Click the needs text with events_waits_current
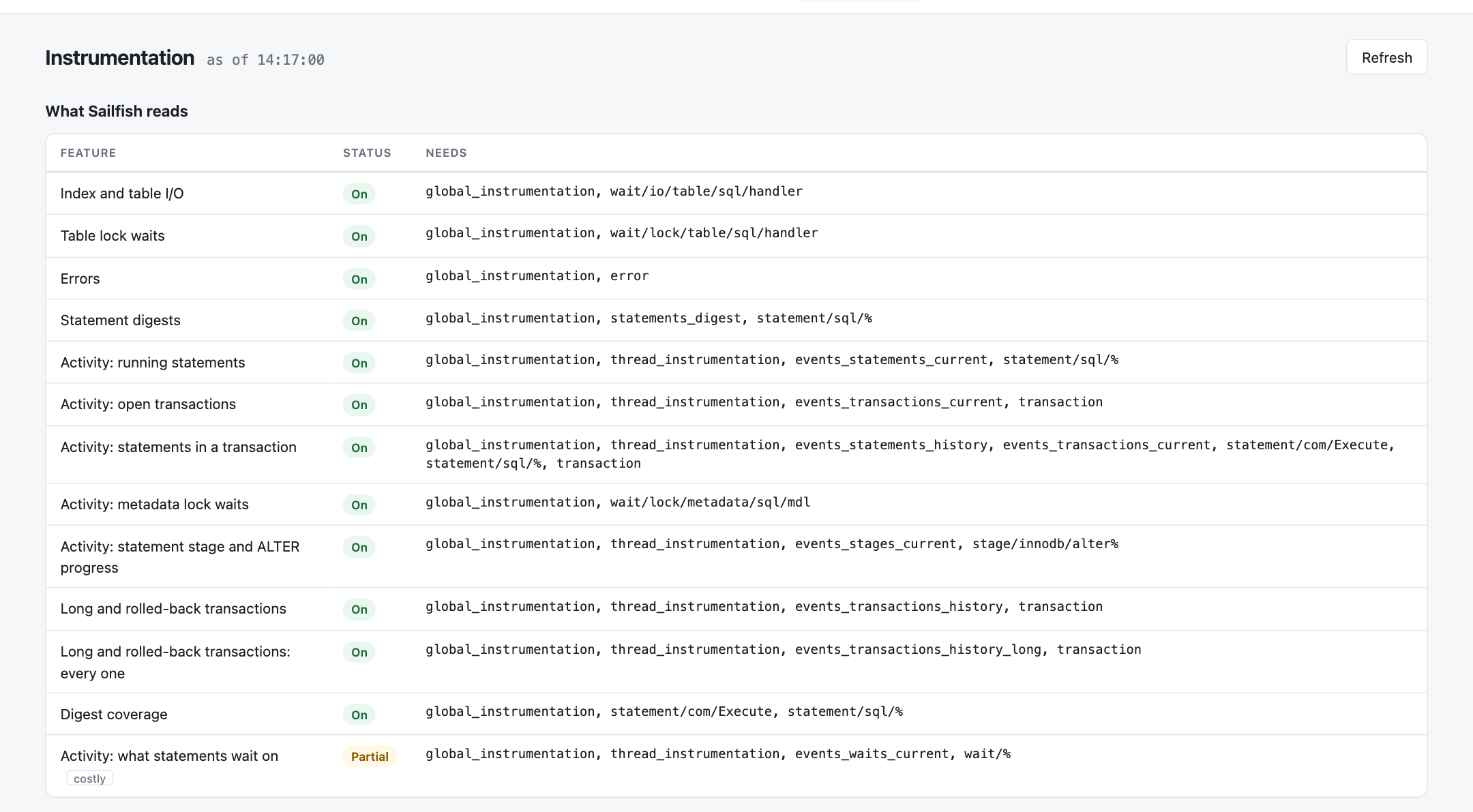The height and width of the screenshot is (812, 1473). pyautogui.click(x=718, y=754)
